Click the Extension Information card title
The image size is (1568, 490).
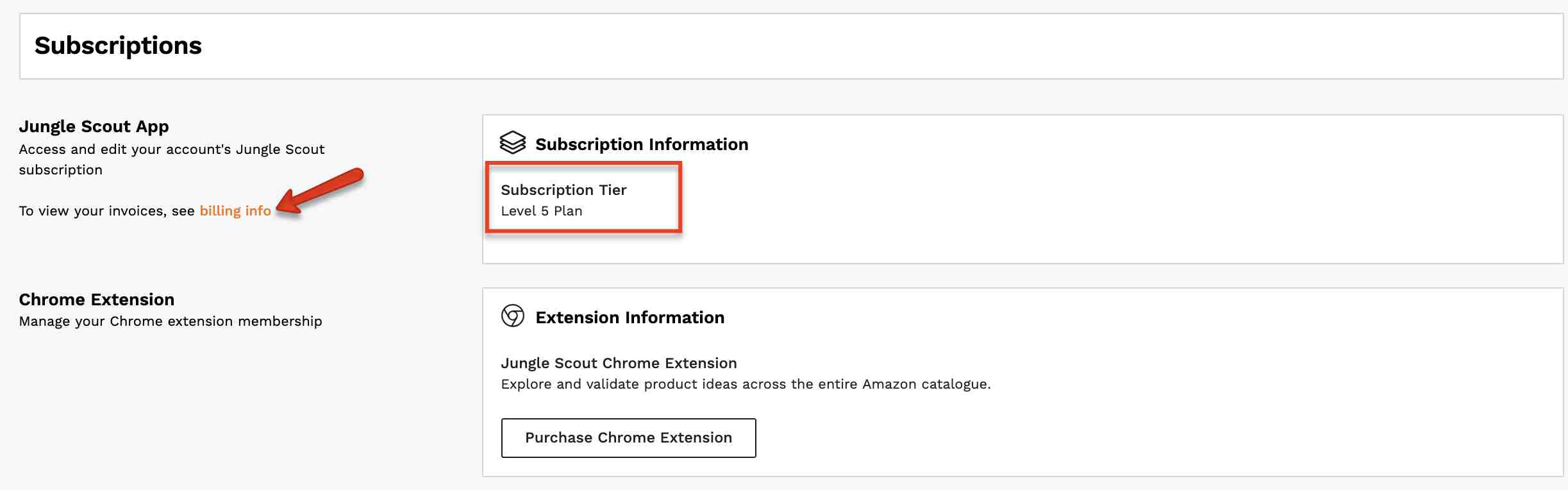pos(630,317)
